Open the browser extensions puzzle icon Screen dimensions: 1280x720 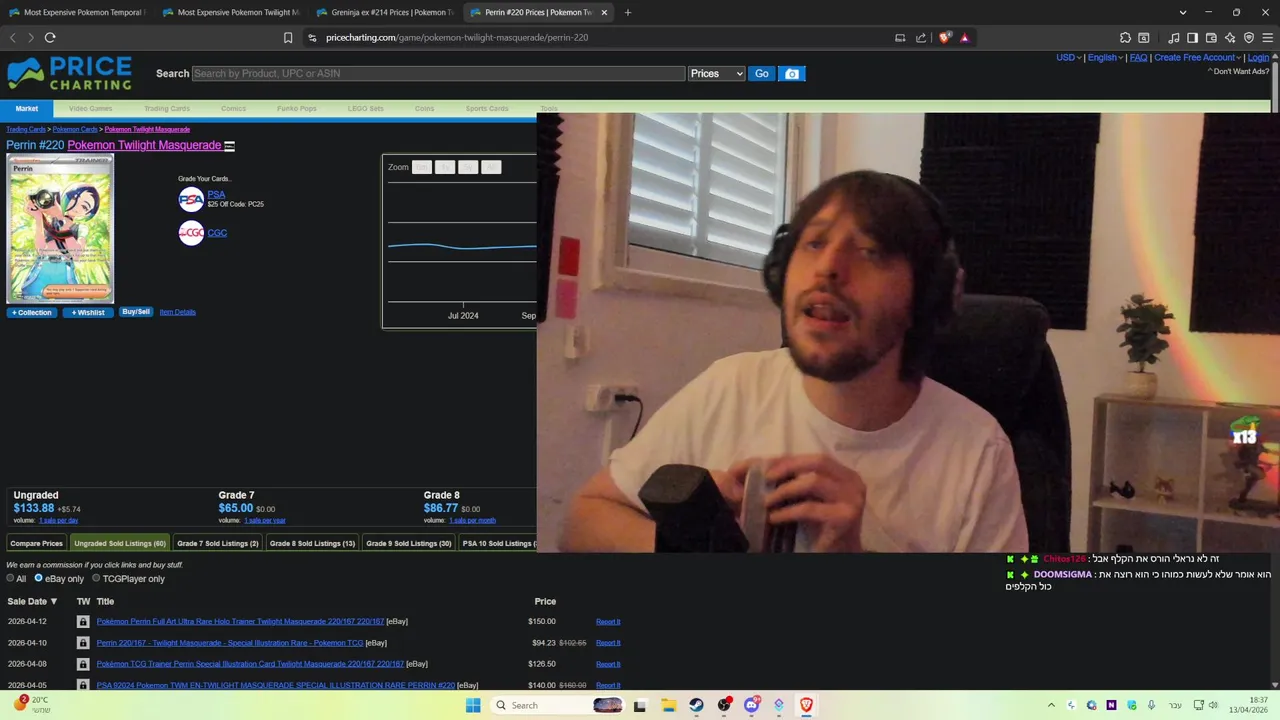(1125, 38)
